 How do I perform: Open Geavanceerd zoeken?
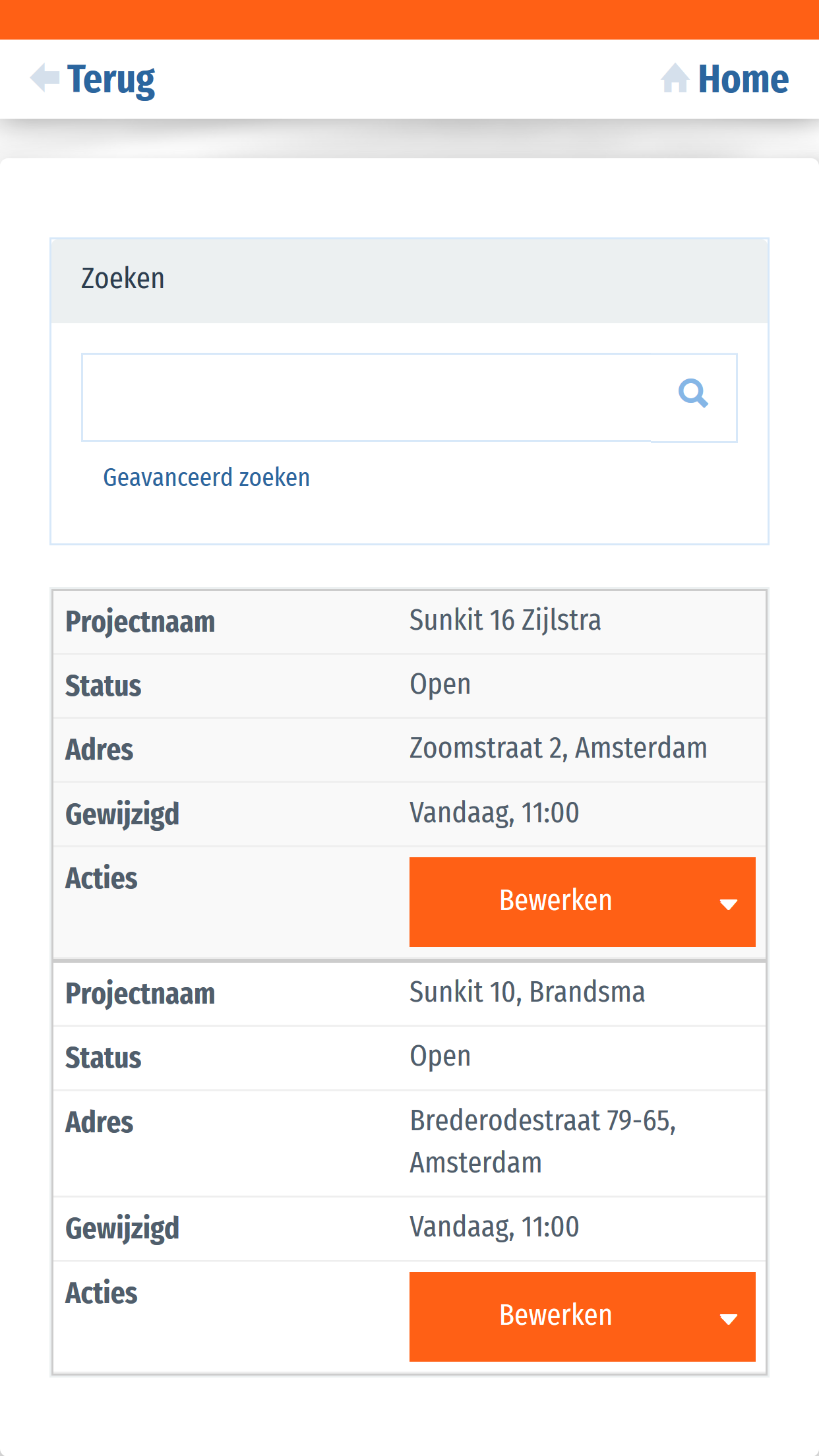[x=206, y=477]
